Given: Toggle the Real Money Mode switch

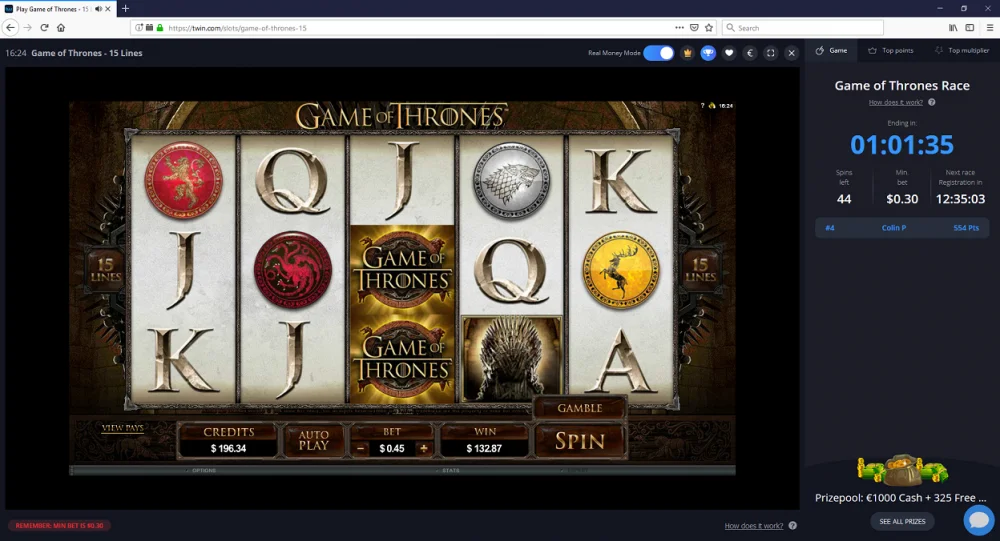Looking at the screenshot, I should [658, 53].
